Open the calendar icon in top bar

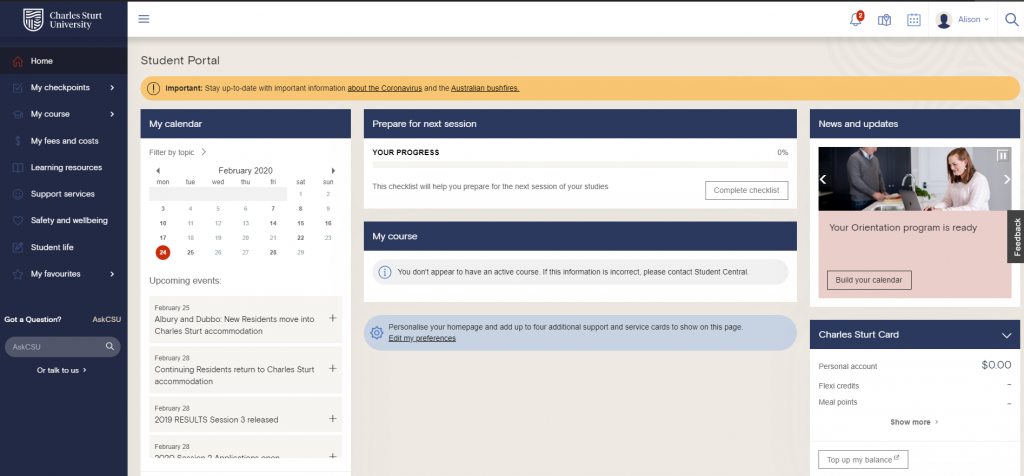[x=914, y=20]
